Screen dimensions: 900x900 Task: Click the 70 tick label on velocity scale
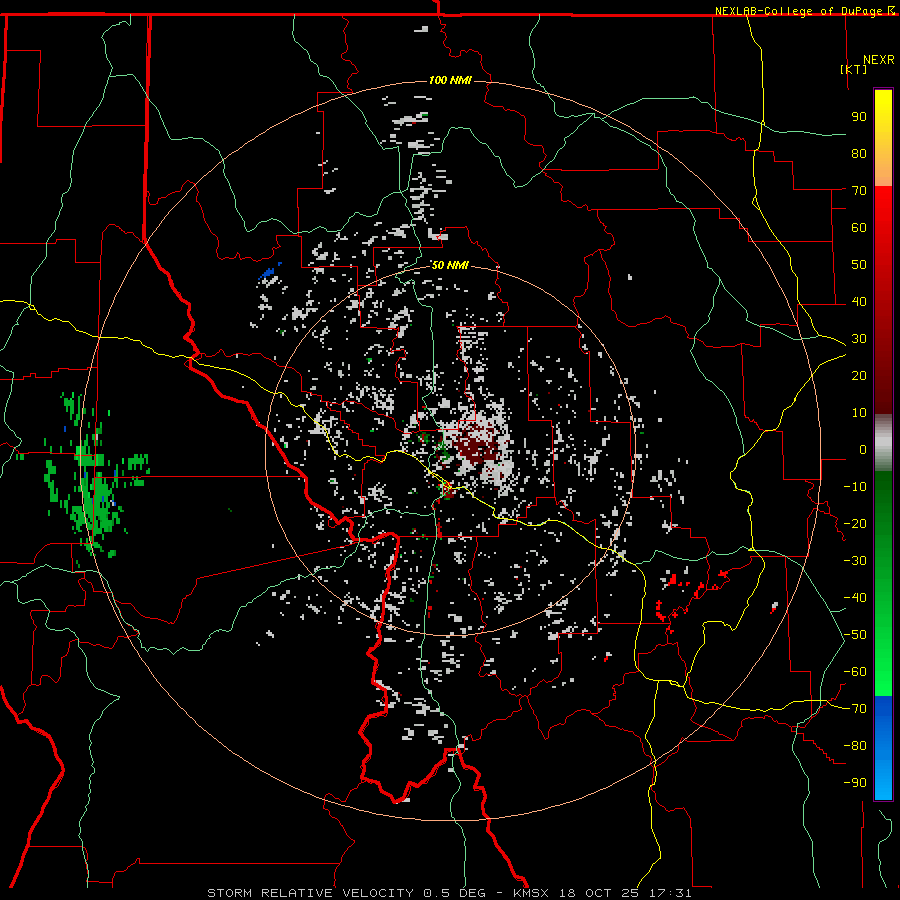point(859,191)
